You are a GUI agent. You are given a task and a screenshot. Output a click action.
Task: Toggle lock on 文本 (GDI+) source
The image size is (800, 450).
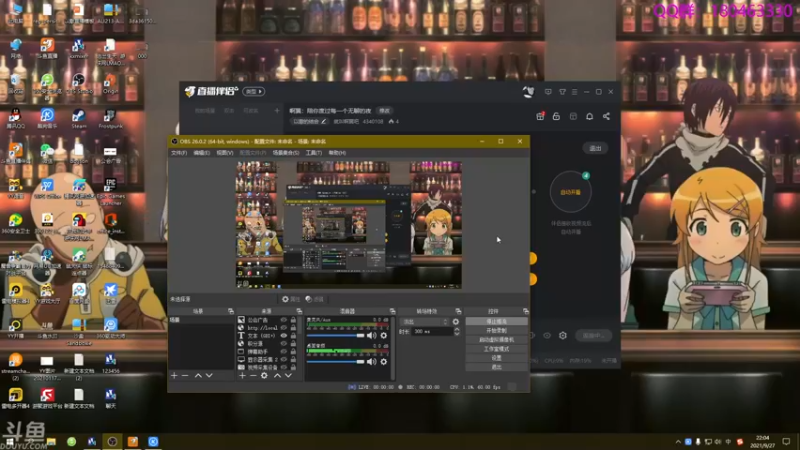pos(293,336)
